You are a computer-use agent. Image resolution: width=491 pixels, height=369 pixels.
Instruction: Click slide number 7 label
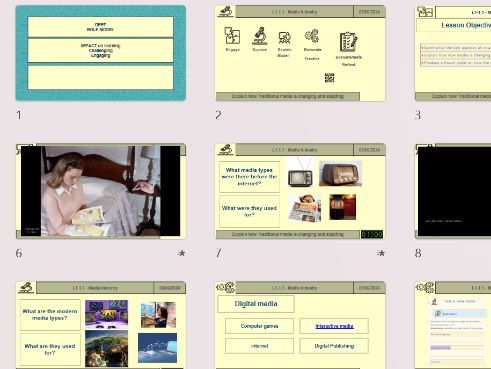218,253
